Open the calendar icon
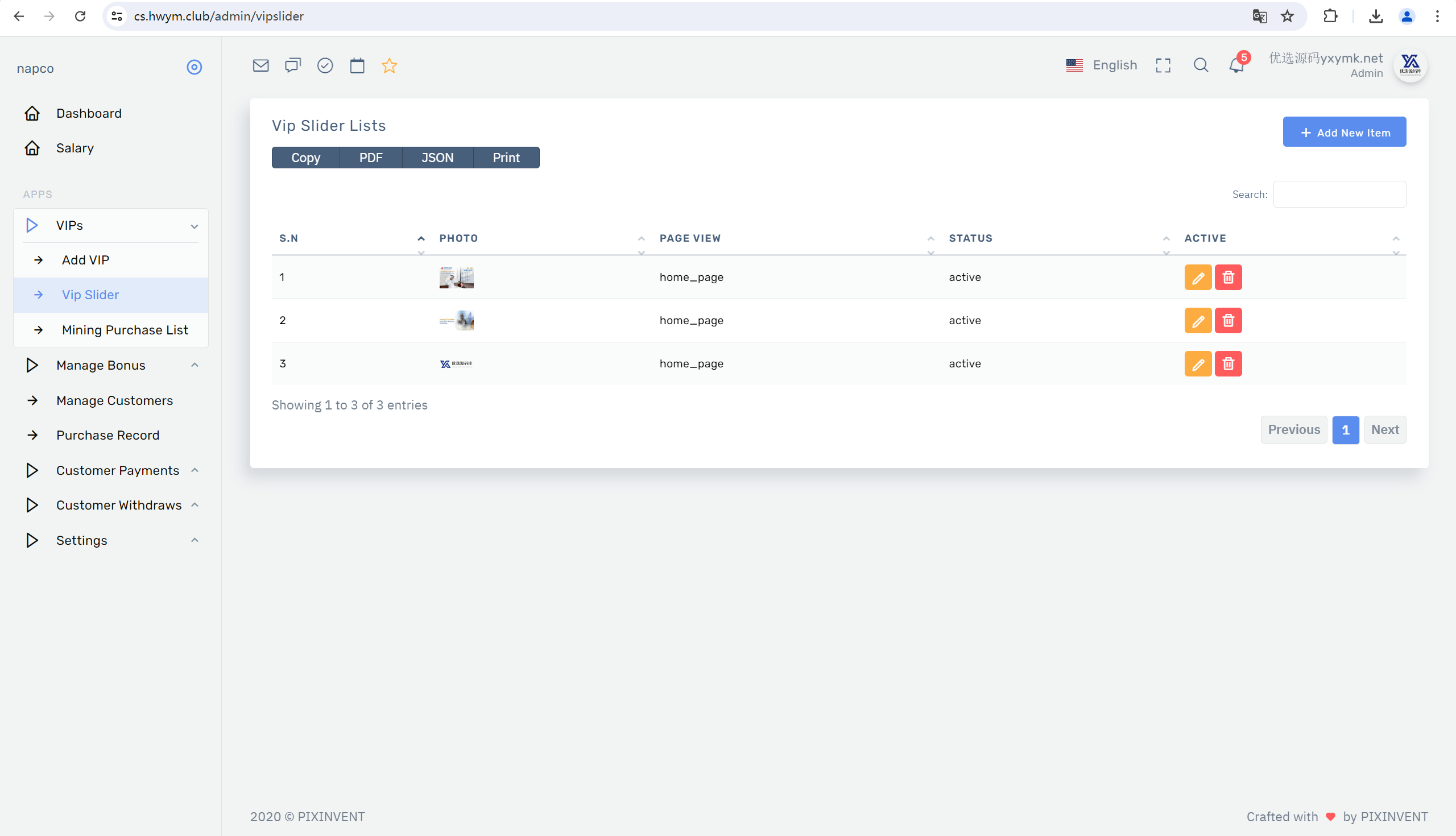 pos(357,65)
